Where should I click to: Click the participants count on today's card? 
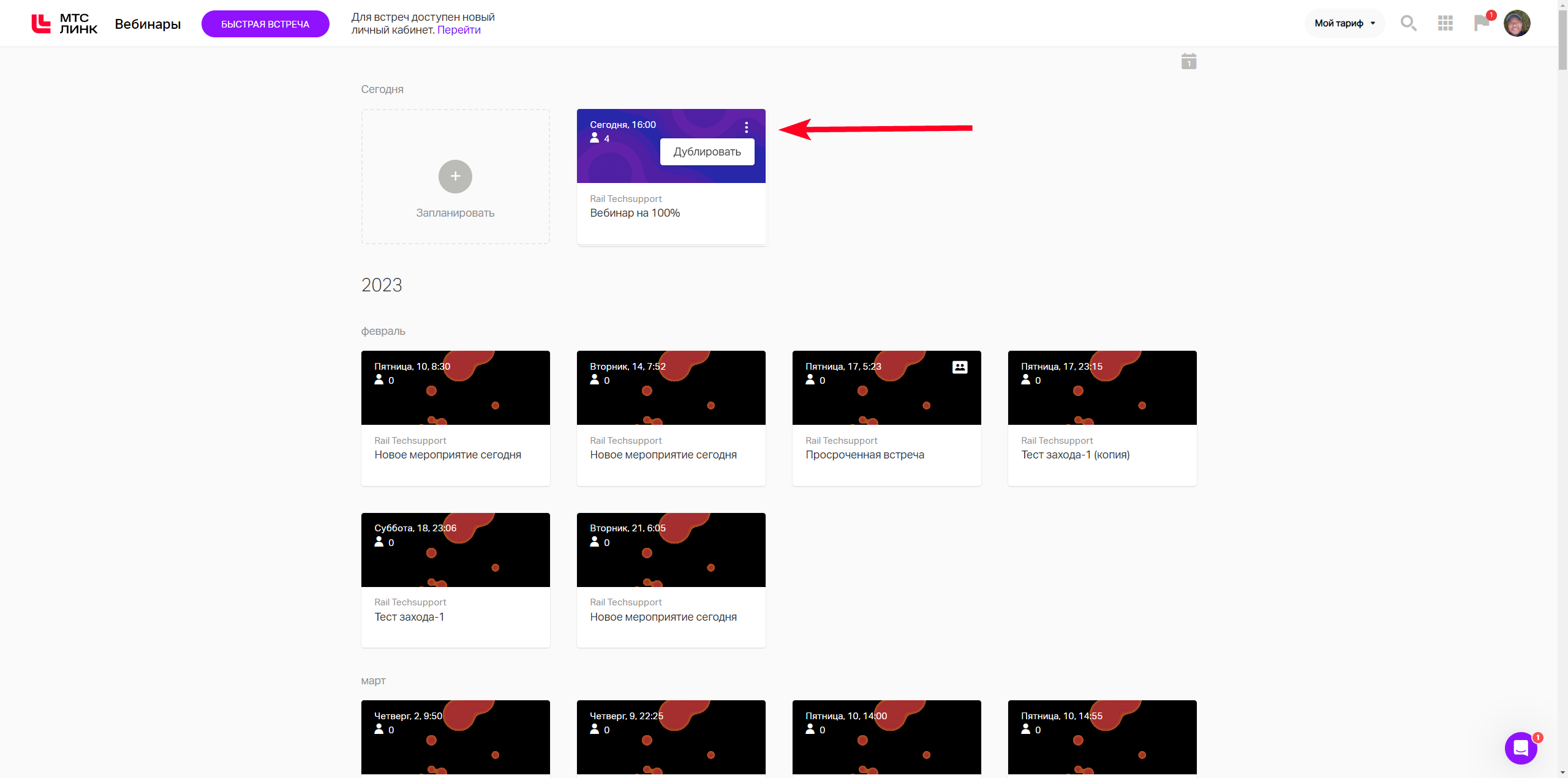(600, 138)
